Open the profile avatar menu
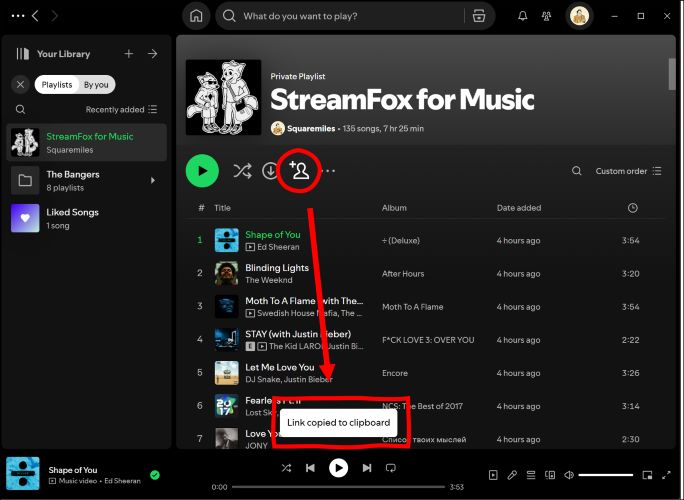Viewport: 684px width, 500px height. click(x=579, y=16)
